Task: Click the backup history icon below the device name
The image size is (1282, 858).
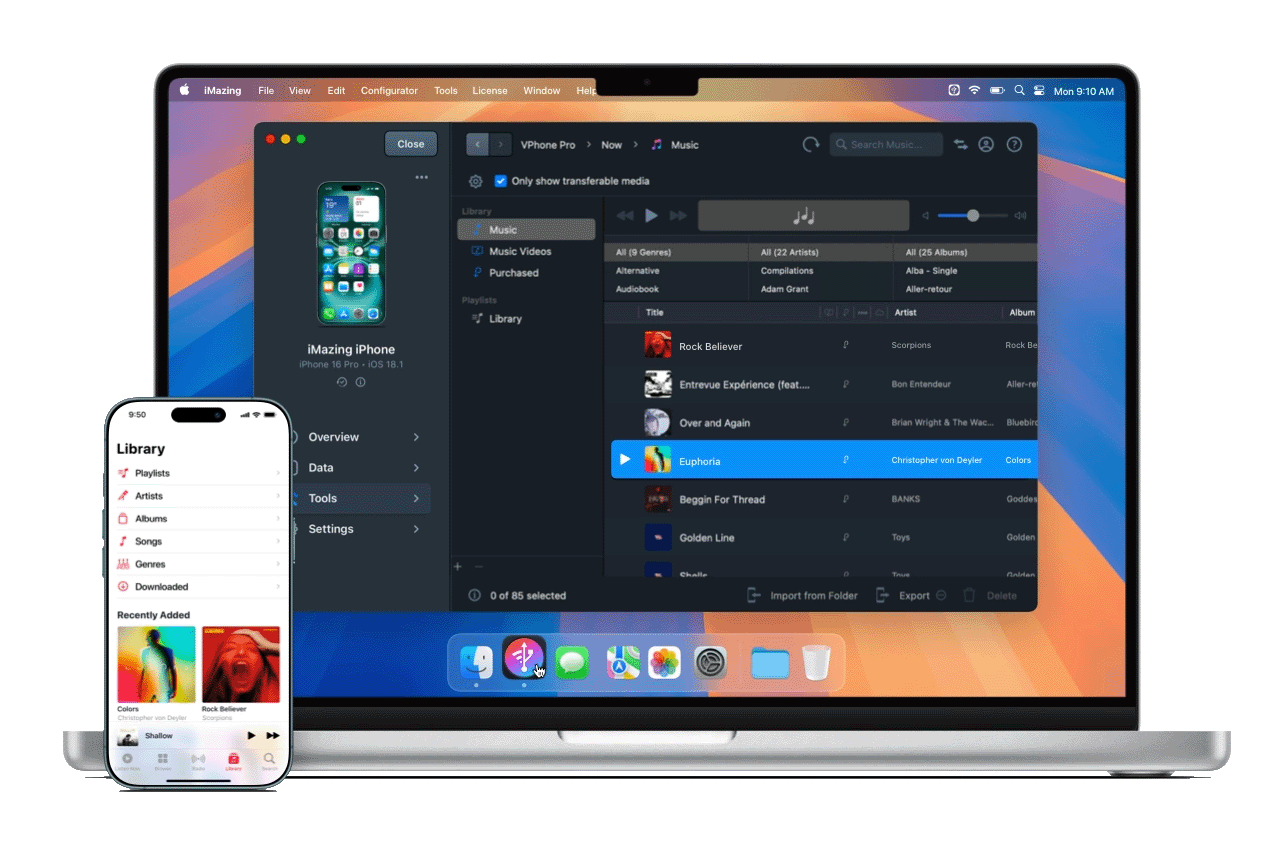Action: click(342, 382)
